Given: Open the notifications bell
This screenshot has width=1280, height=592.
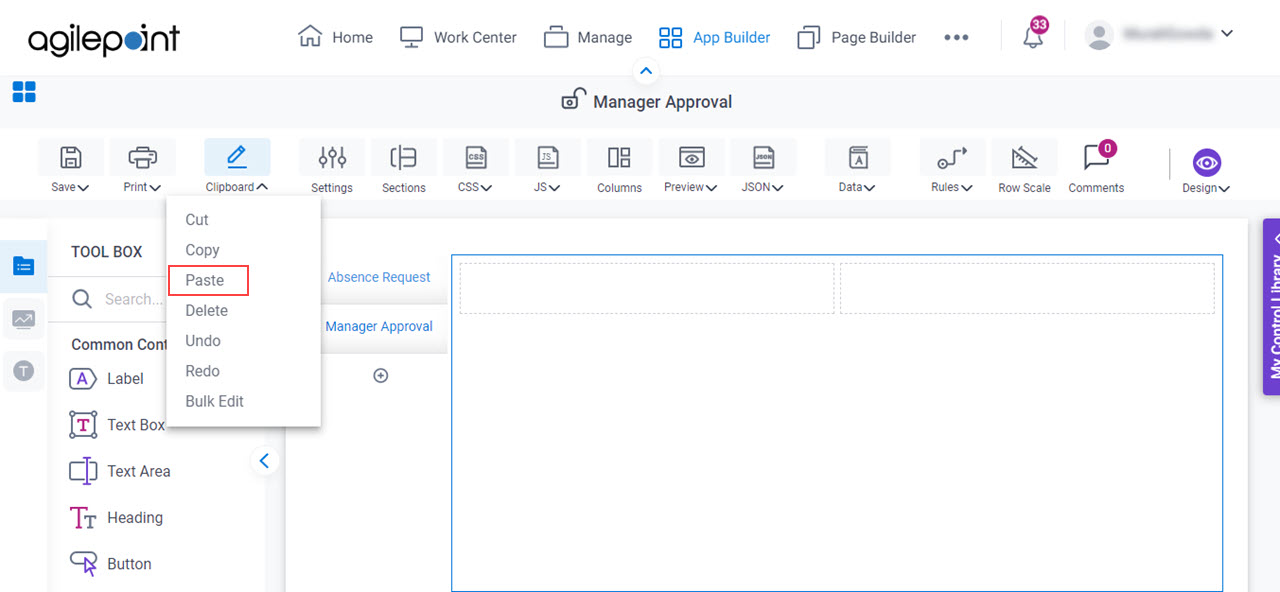Looking at the screenshot, I should [x=1033, y=37].
